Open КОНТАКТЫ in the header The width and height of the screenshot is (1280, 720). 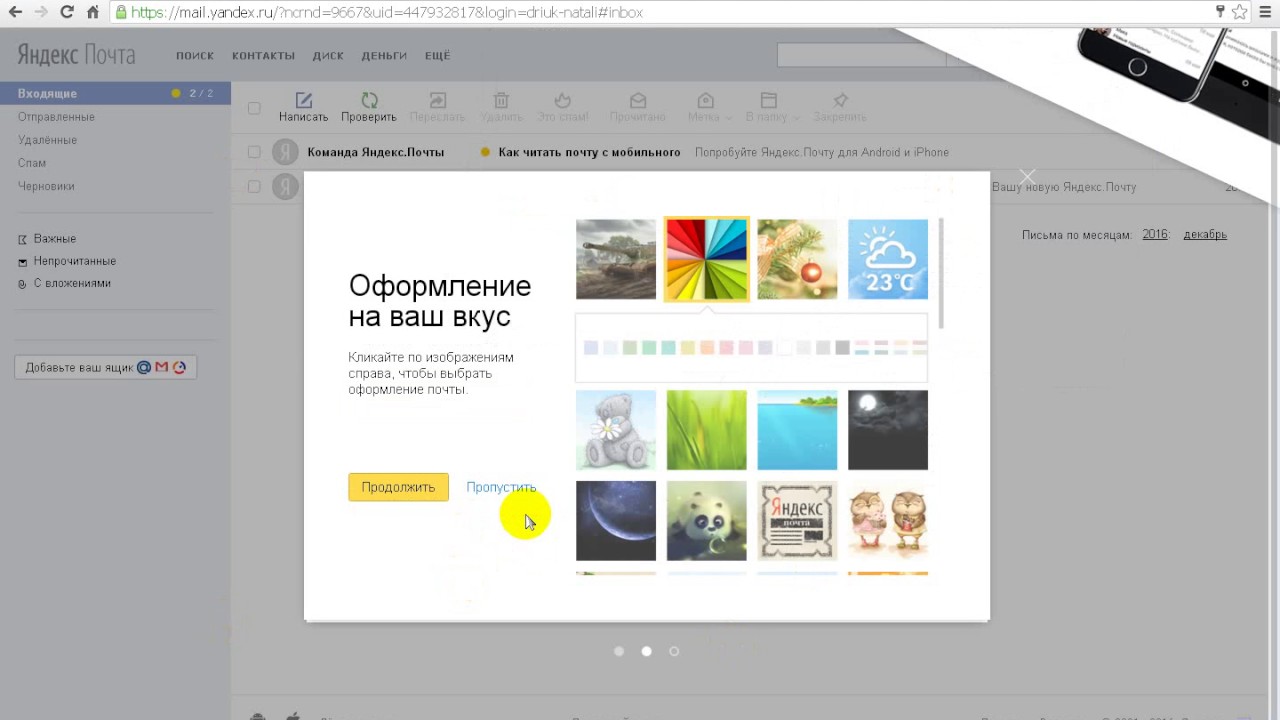pos(263,56)
